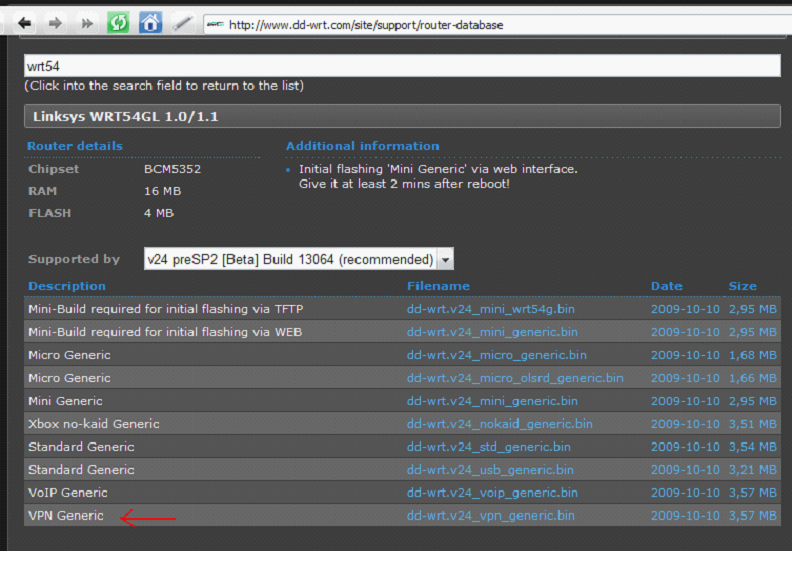Download dd-wrt.v24_micro_generic.bin
The width and height of the screenshot is (792, 570).
point(497,355)
